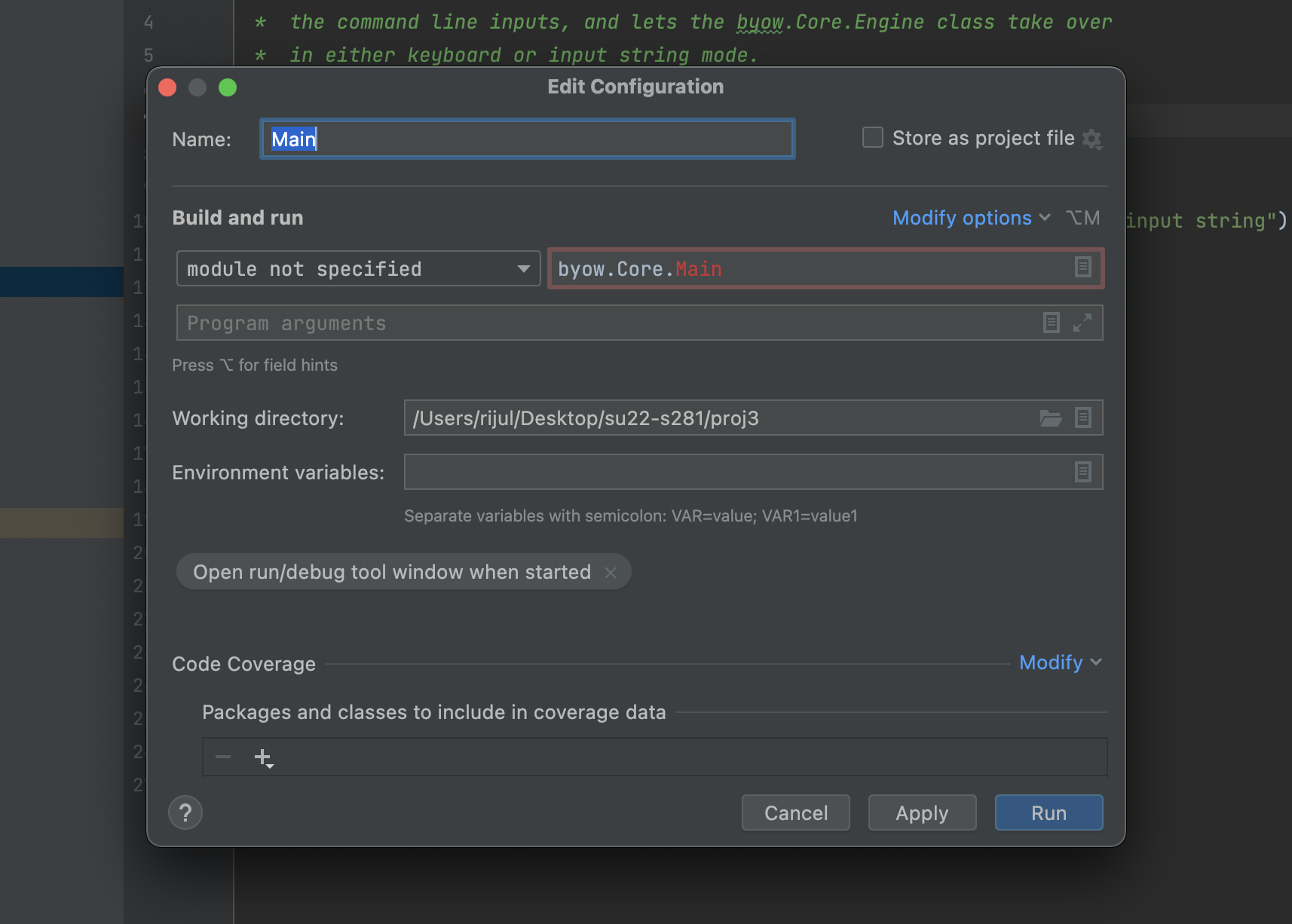This screenshot has height=924, width=1292.
Task: Click the insert macro icon in Program arguments
Action: click(x=1051, y=323)
